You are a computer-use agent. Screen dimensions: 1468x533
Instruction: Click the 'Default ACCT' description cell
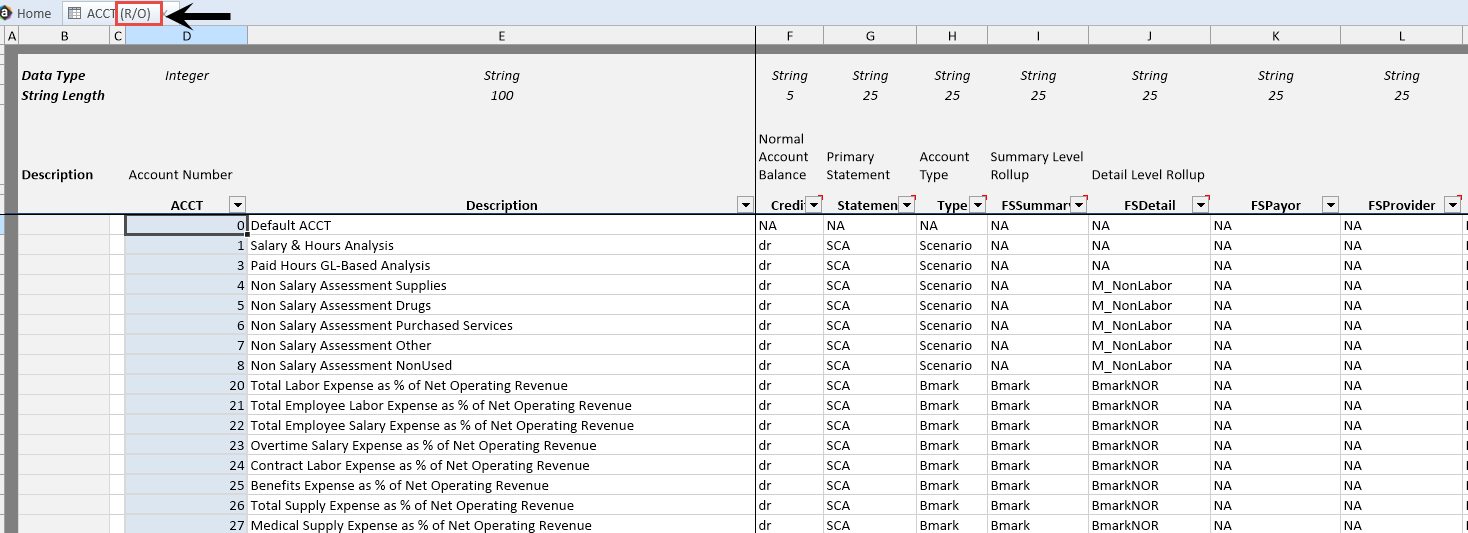click(501, 225)
